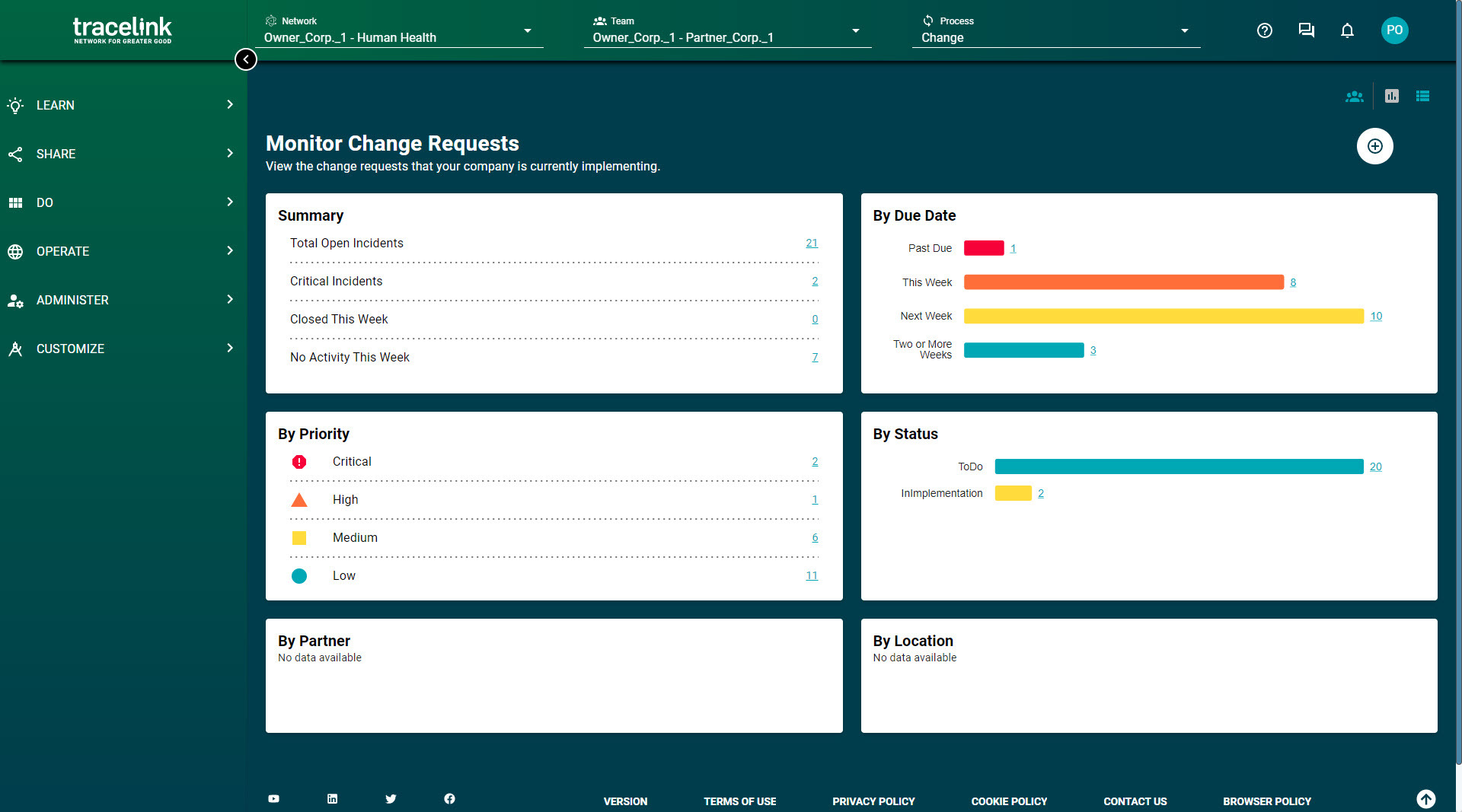
Task: Open No Activity This Week count 7
Action: coord(815,357)
